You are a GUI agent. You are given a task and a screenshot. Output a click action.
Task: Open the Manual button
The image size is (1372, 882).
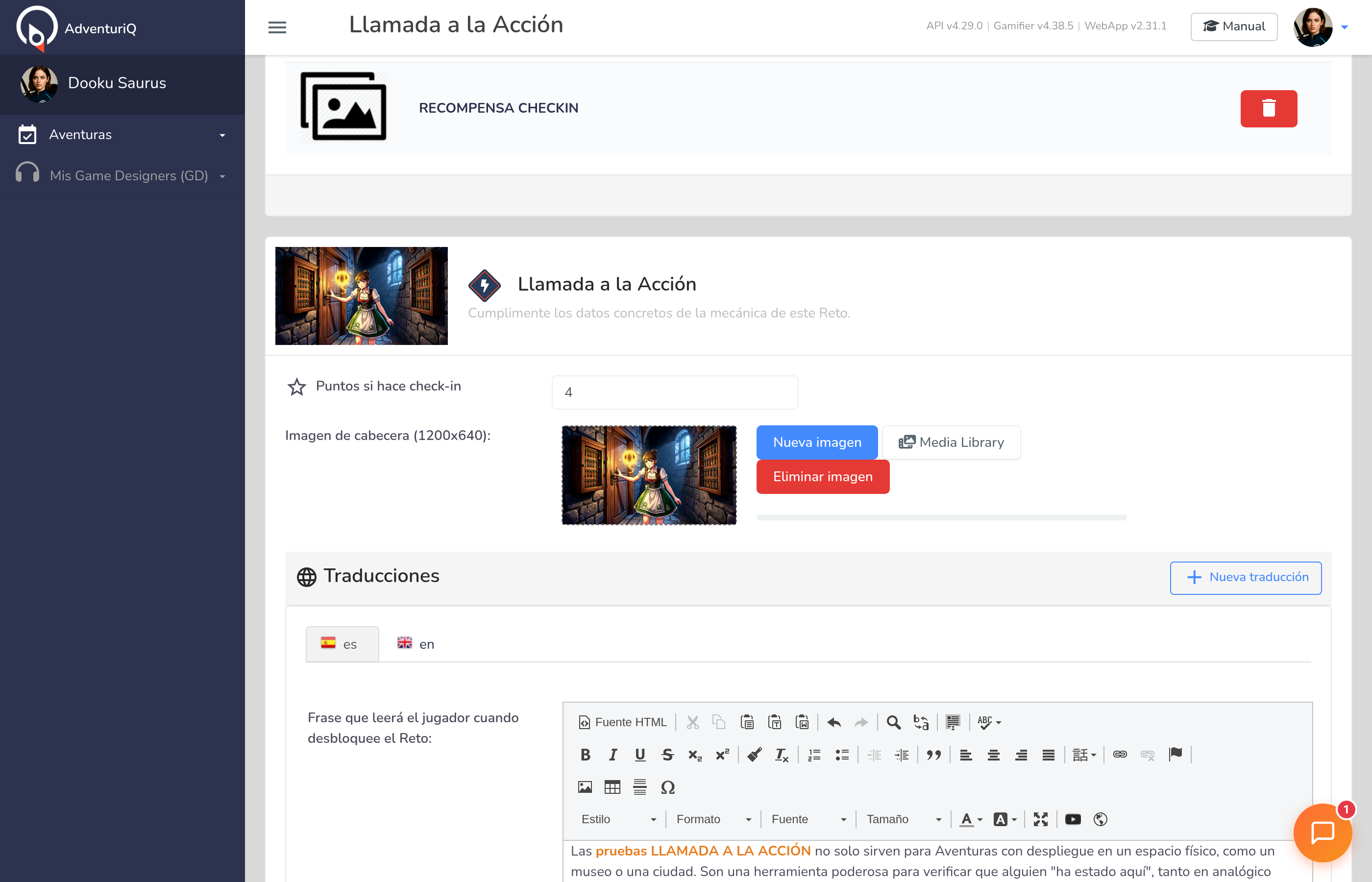coord(1233,26)
